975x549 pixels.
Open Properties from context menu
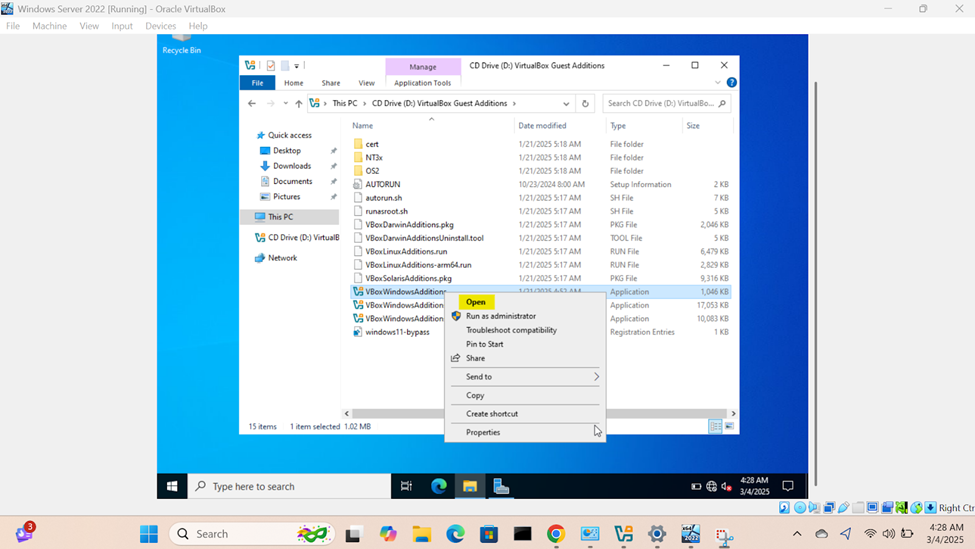483,432
